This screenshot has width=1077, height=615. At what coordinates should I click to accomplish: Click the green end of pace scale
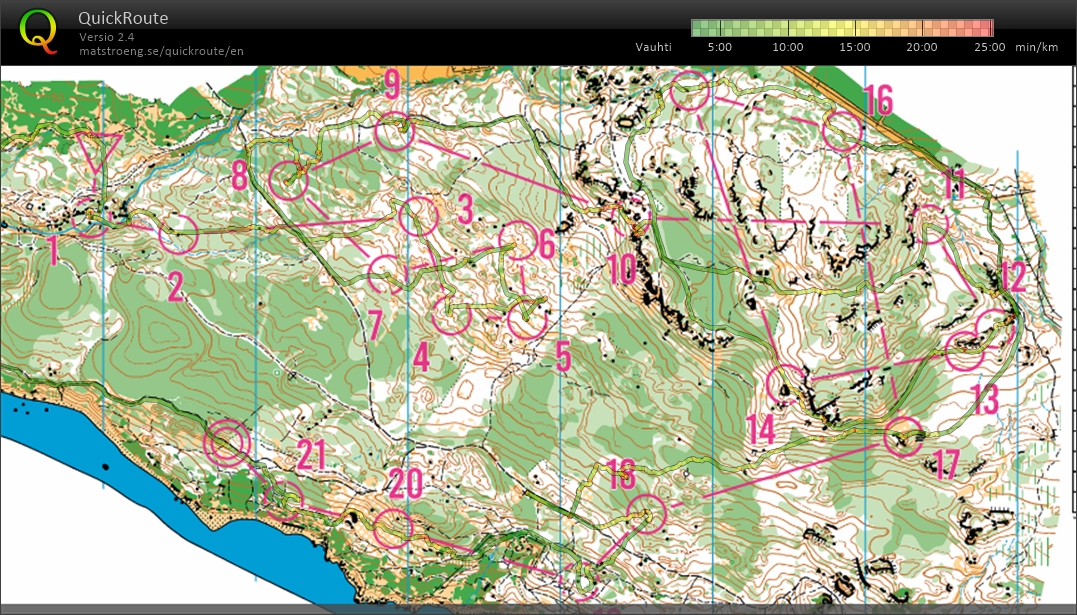click(697, 28)
